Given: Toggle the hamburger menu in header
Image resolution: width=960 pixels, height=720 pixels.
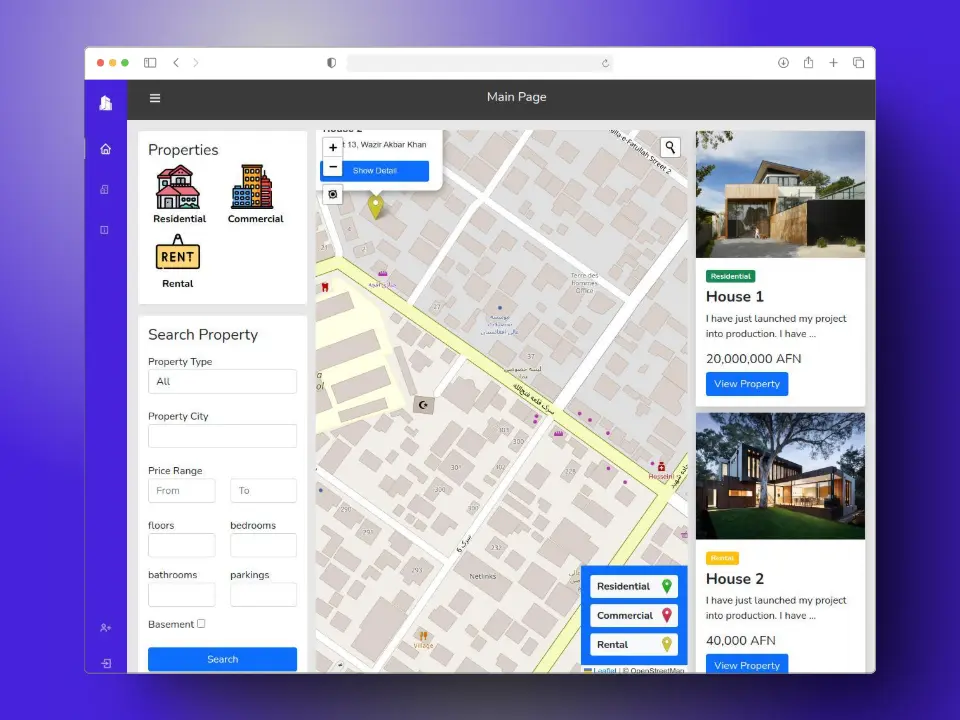Looking at the screenshot, I should [155, 98].
